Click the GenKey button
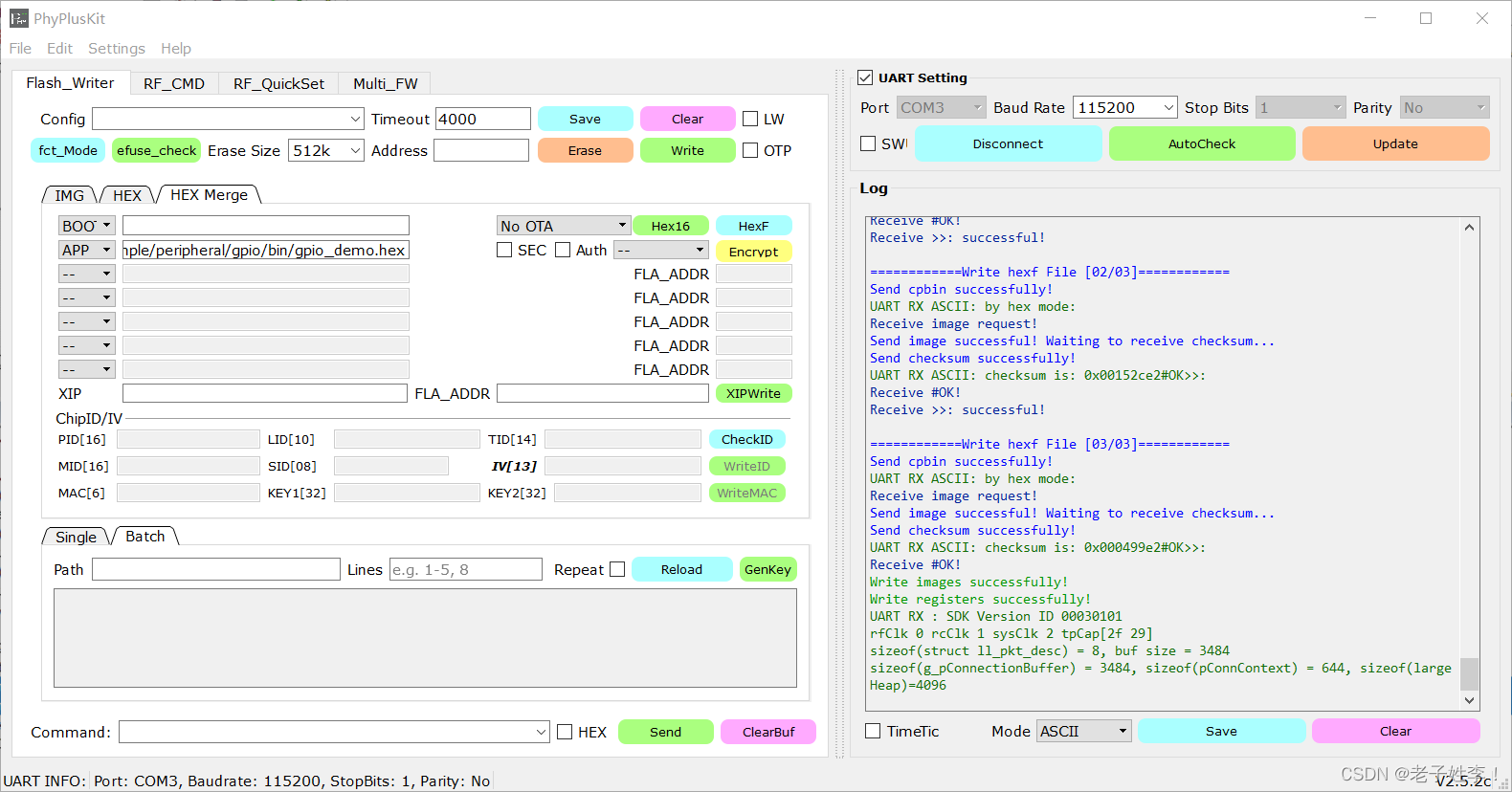 pyautogui.click(x=768, y=569)
